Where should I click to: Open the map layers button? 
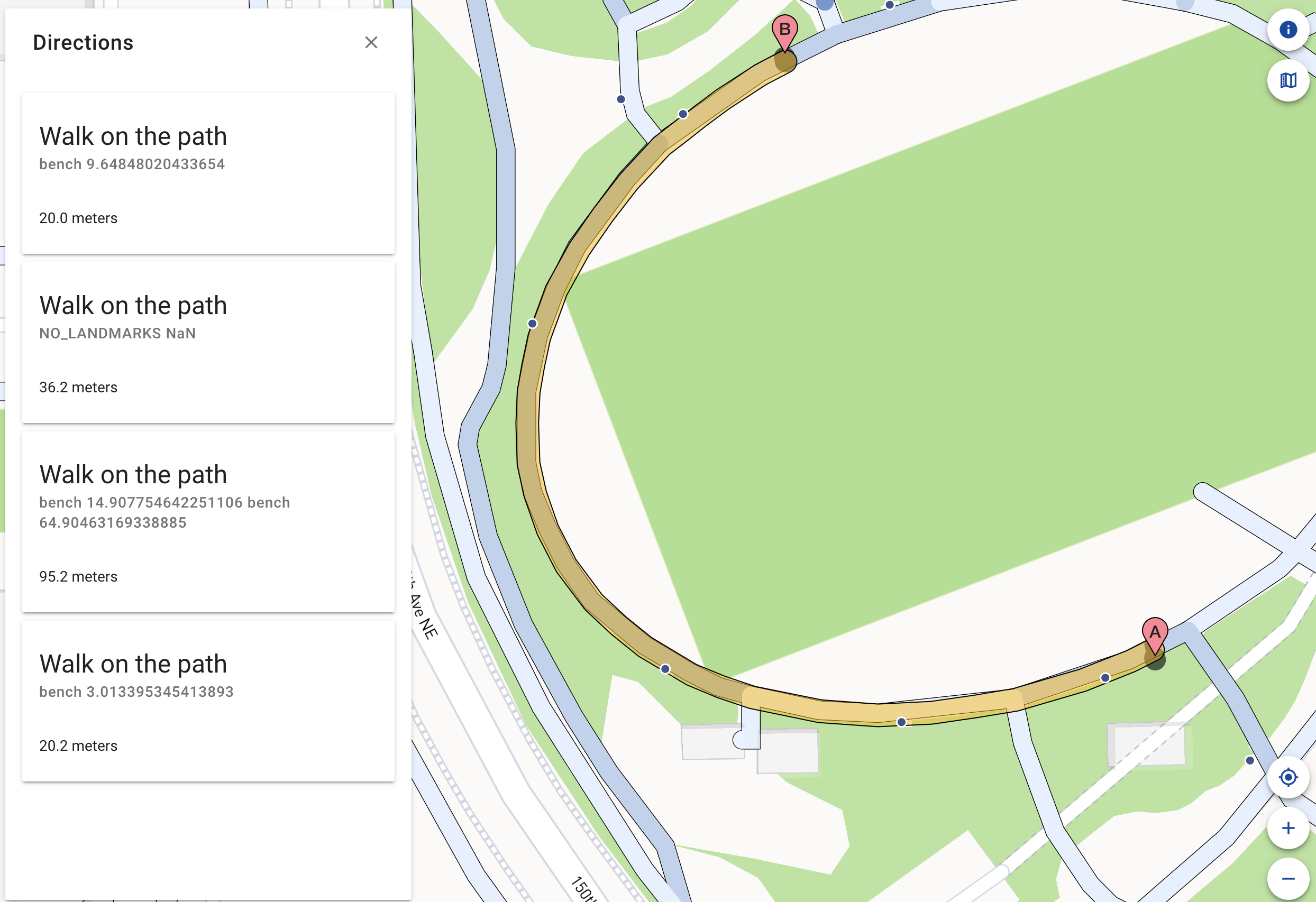coord(1287,80)
